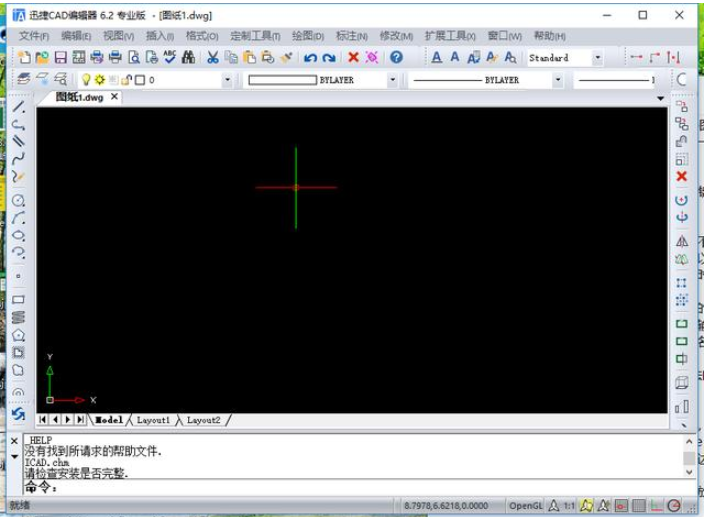Delete with red X in top toolbar
Screen dimensions: 706x517
353,57
